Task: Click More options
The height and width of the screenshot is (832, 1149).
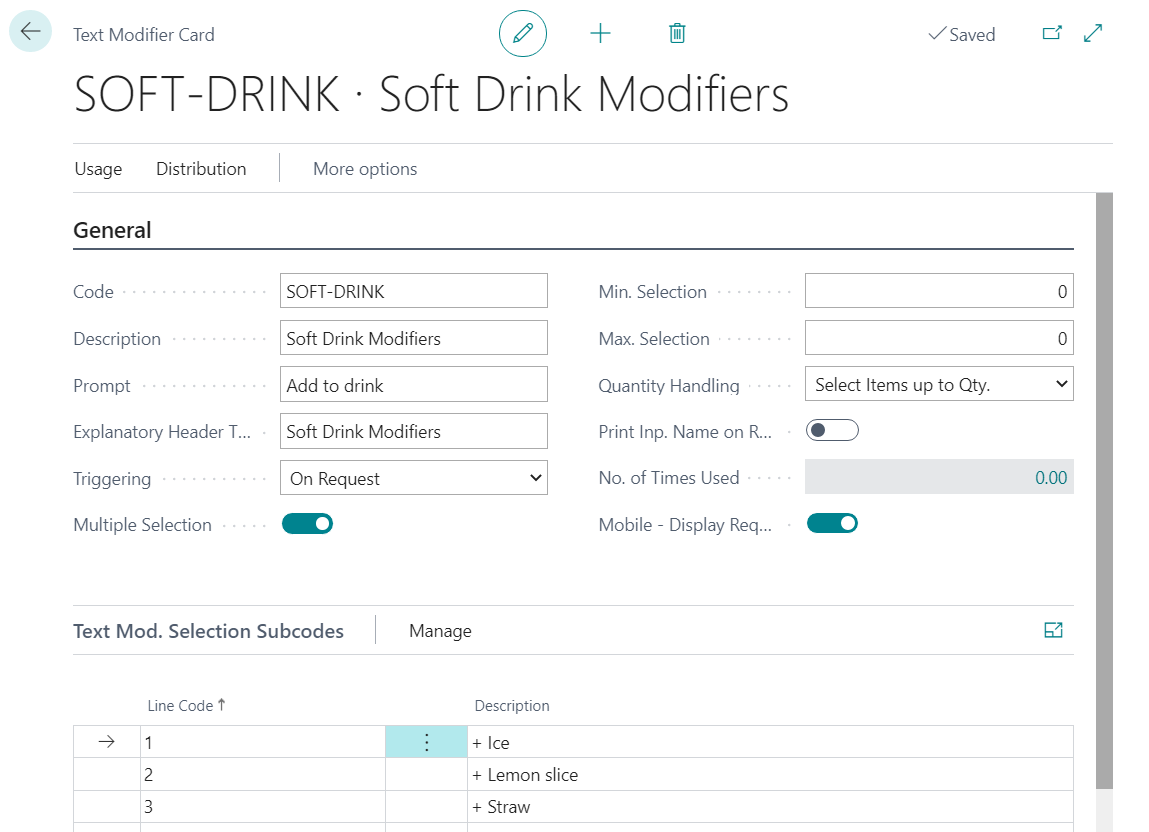Action: [365, 169]
